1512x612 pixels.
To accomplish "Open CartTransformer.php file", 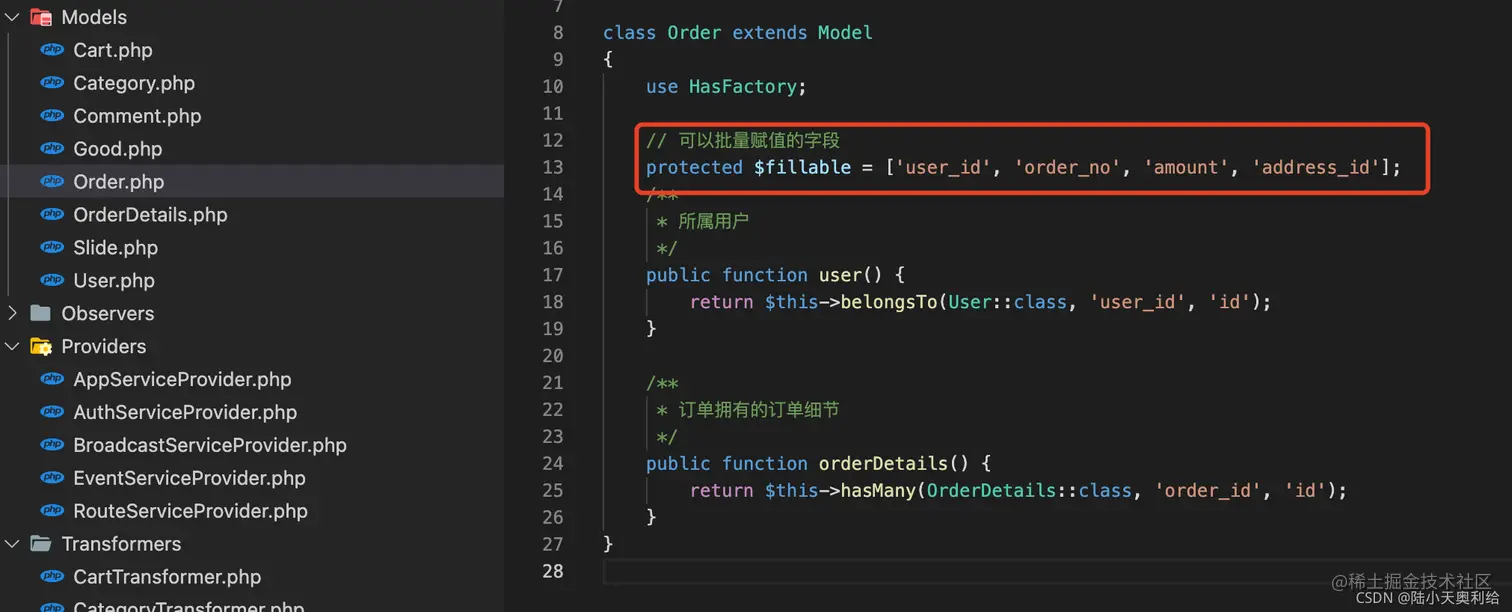I will [167, 577].
